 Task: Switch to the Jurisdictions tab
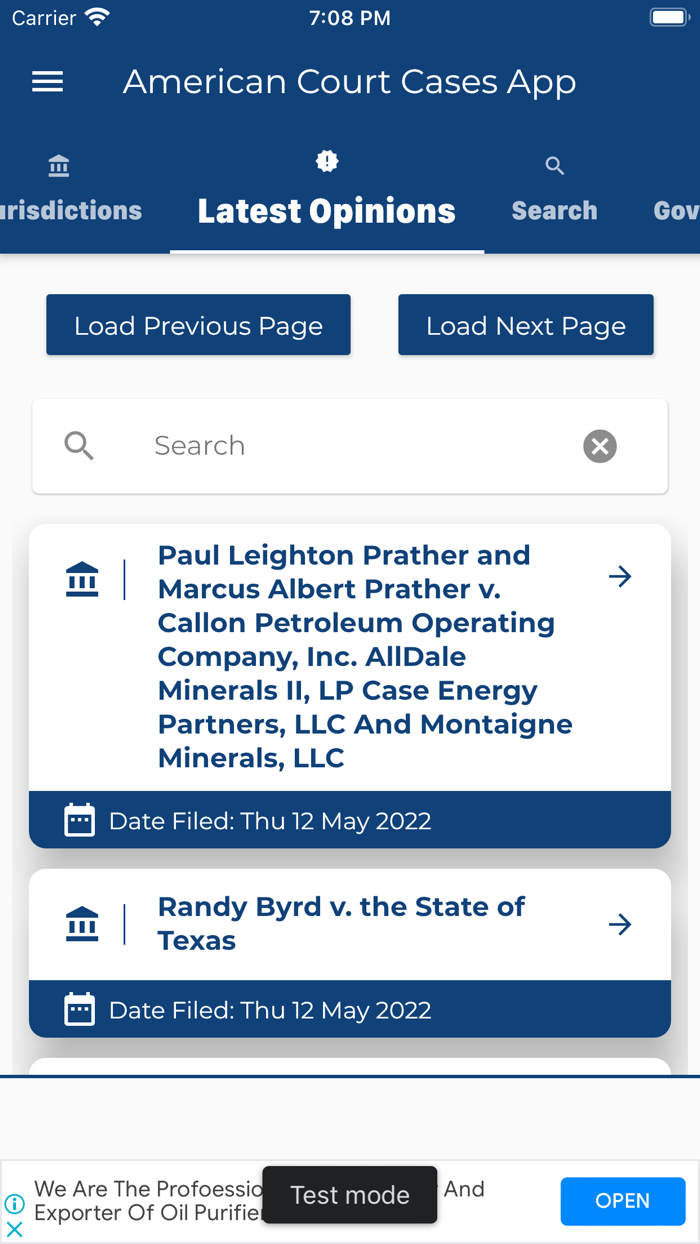point(70,210)
